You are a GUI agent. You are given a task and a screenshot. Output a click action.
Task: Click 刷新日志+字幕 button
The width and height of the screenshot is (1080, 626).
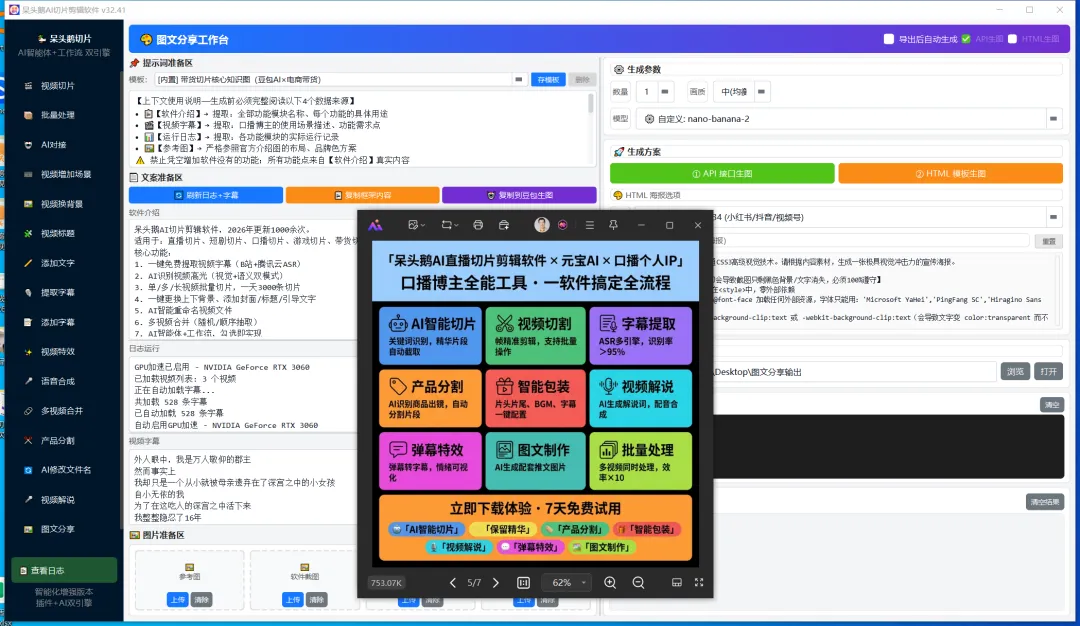[x=206, y=196]
